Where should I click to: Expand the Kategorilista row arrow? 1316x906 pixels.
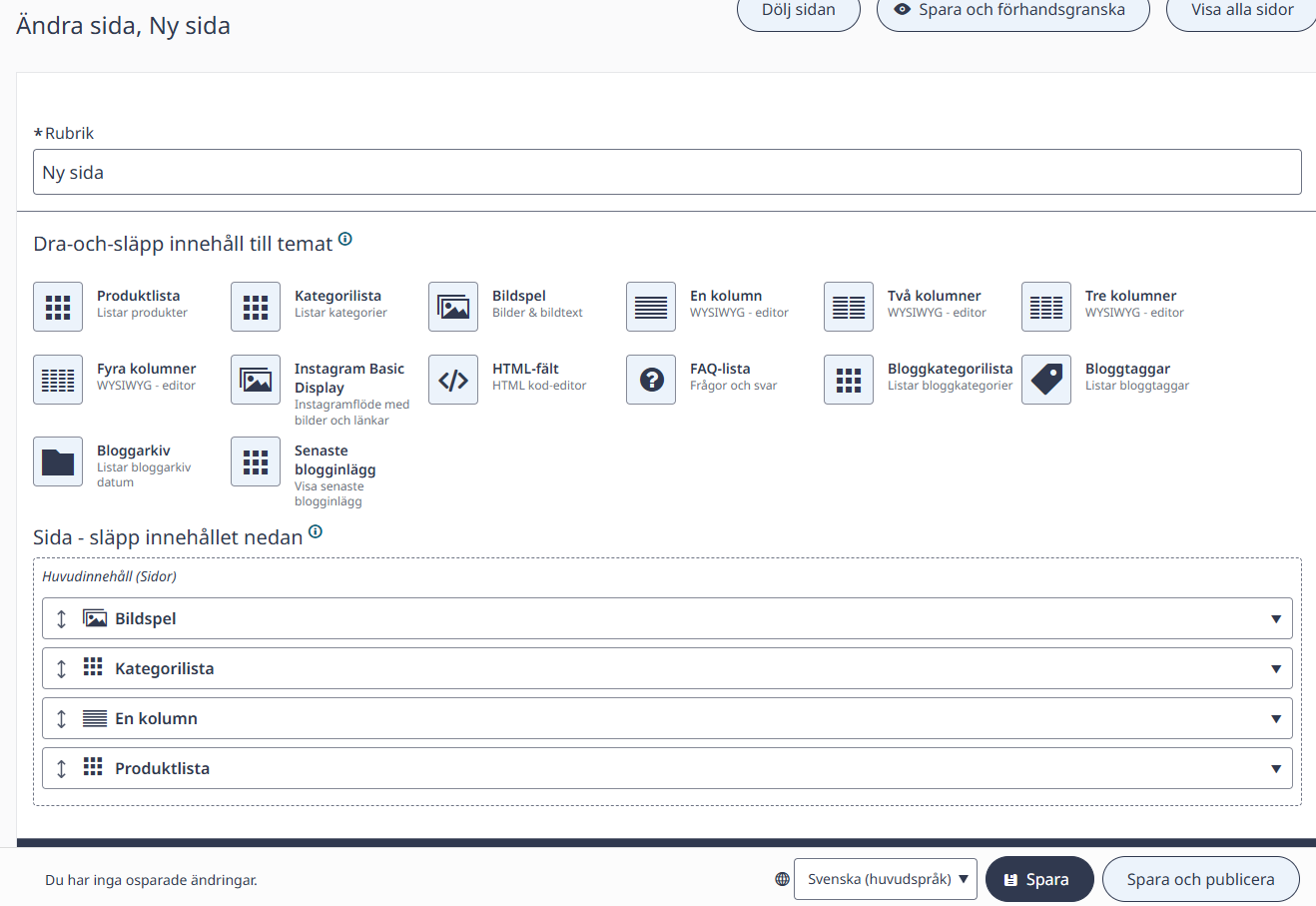coord(1276,669)
